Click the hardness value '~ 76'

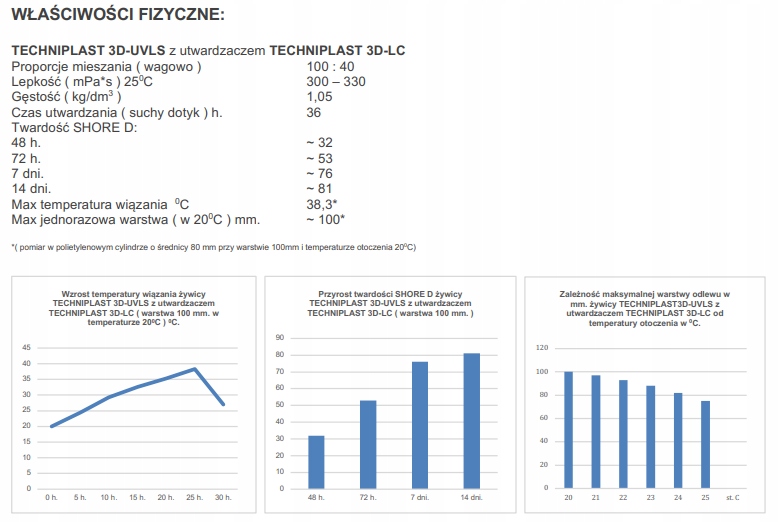319,173
